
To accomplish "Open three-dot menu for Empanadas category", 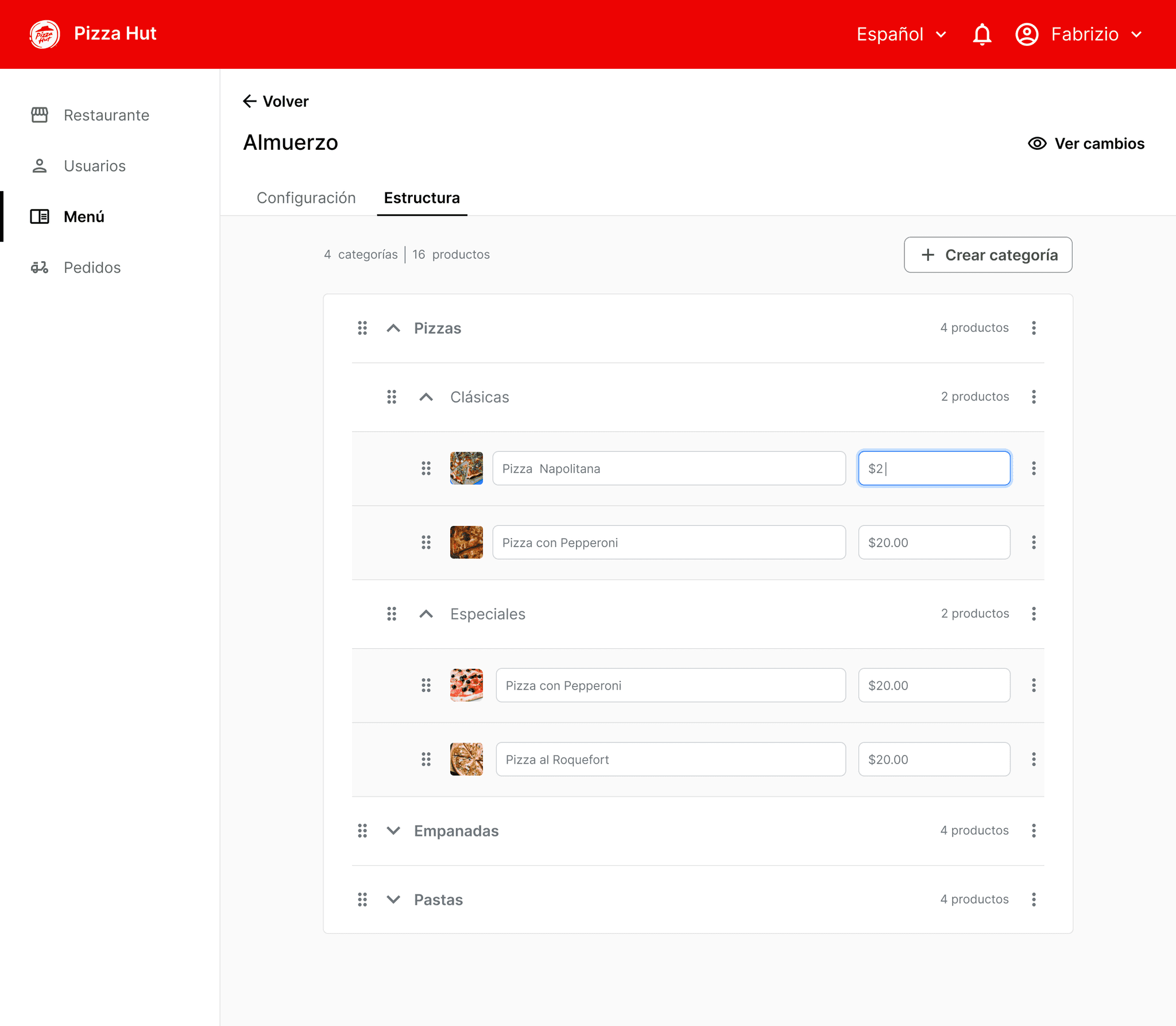I will tap(1034, 831).
